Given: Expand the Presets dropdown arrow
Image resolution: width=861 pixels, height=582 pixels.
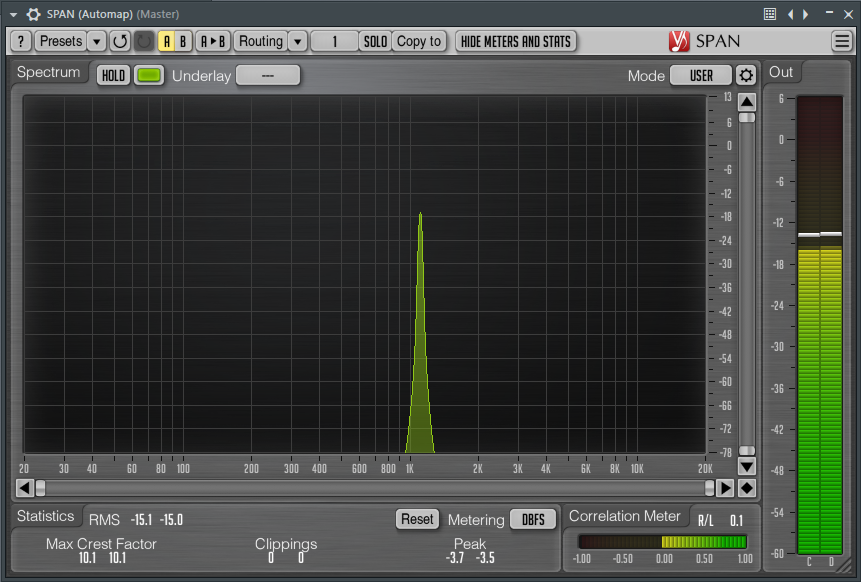Looking at the screenshot, I should click(96, 41).
